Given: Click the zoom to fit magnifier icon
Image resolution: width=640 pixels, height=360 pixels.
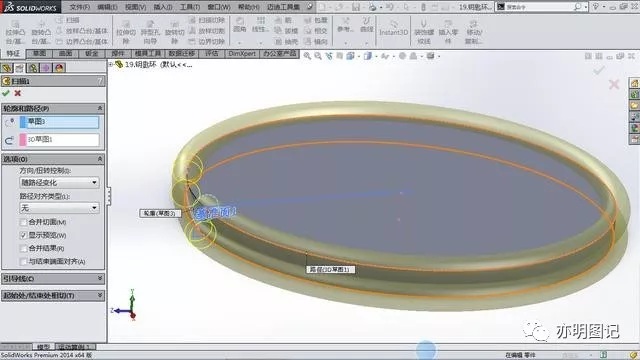Looking at the screenshot, I should point(307,56).
